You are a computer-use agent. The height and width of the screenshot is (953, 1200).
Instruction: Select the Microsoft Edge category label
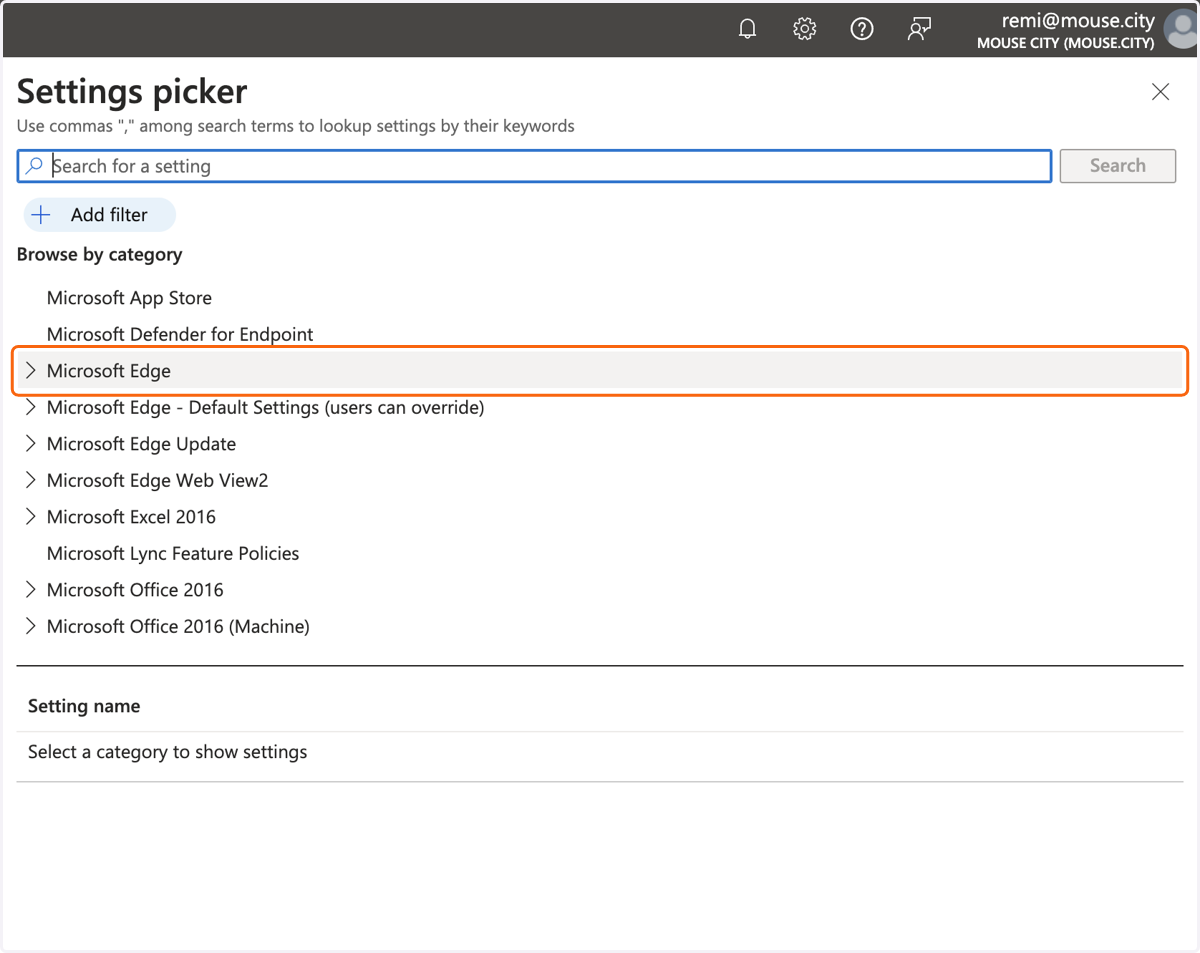[x=109, y=371]
